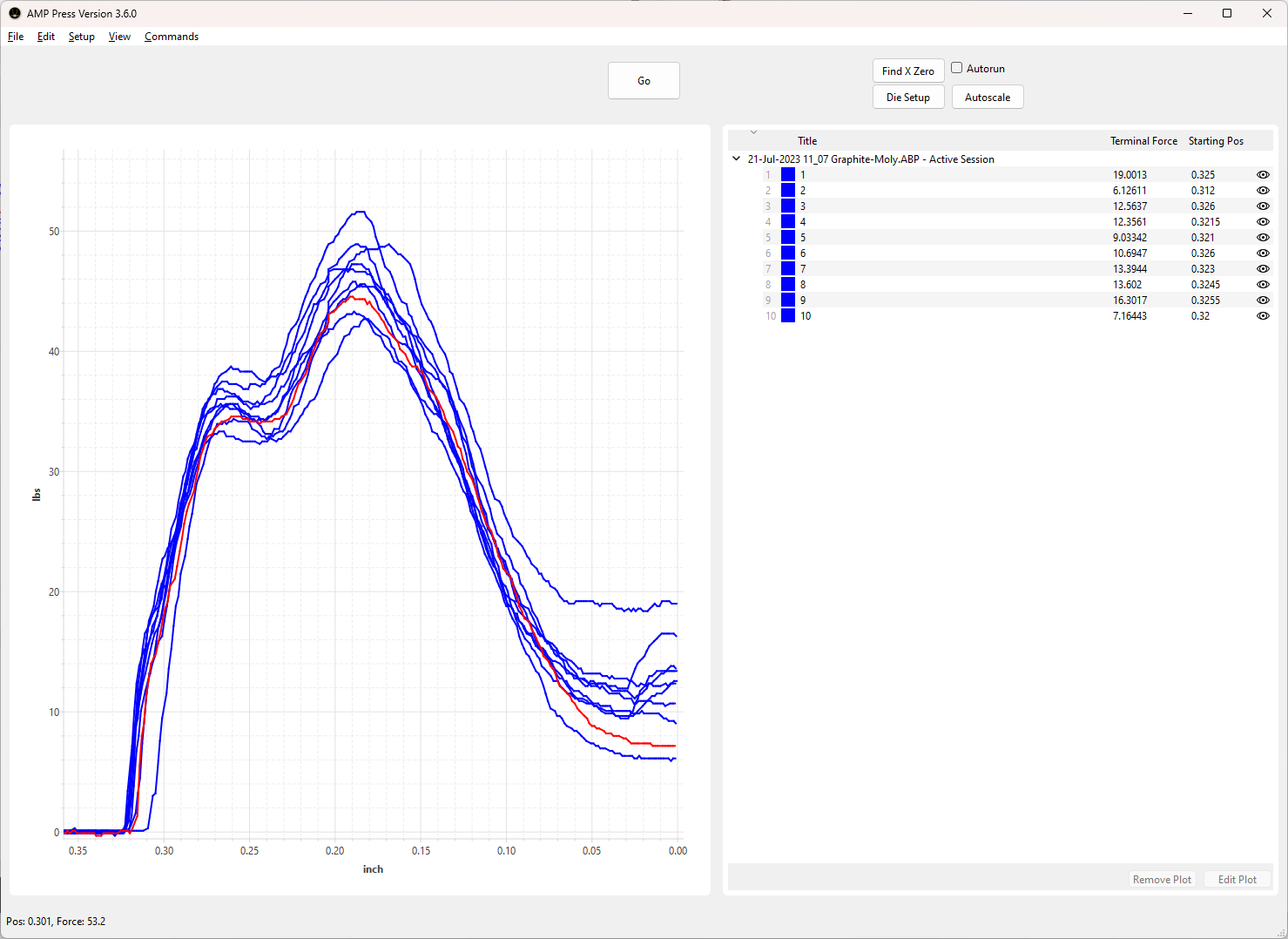The width and height of the screenshot is (1288, 939).
Task: Select terminal force value 9.03342
Action: [x=1130, y=238]
